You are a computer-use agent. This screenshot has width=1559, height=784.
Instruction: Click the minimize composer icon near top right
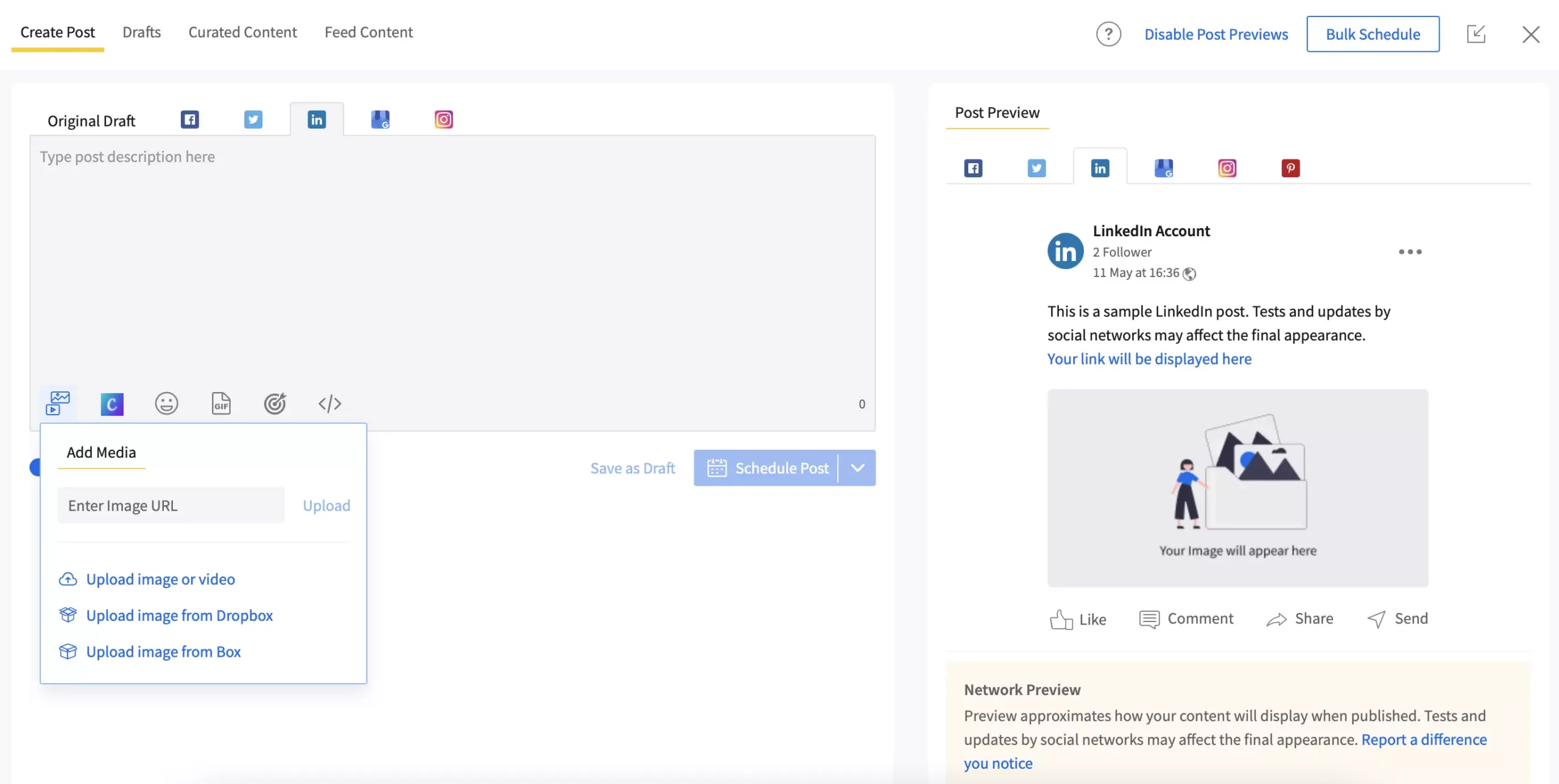[1476, 34]
